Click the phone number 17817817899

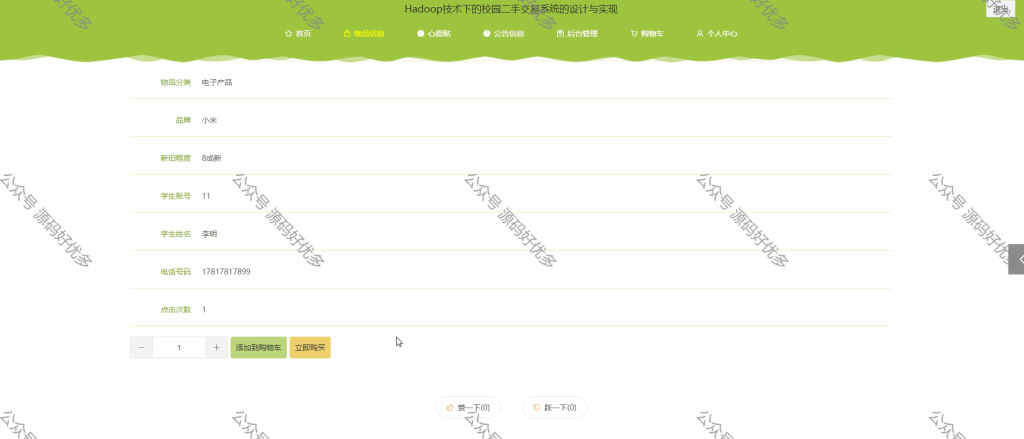(226, 272)
